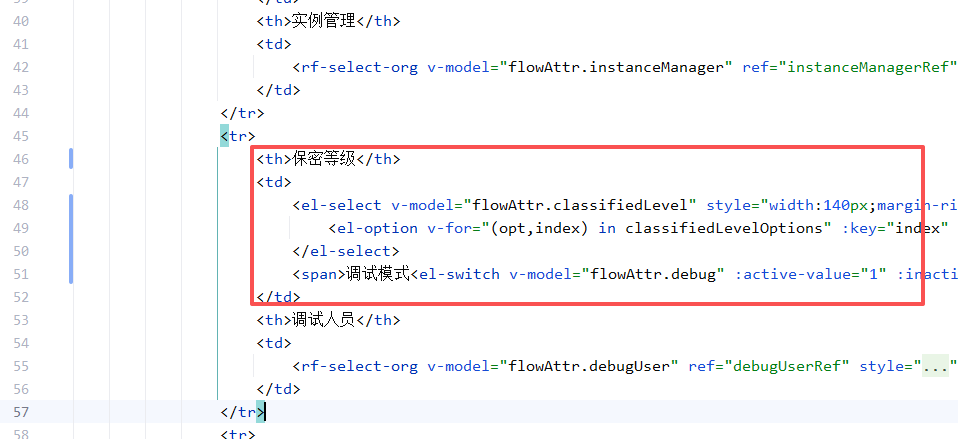Place cursor on the 保密等级 header text

point(324,159)
